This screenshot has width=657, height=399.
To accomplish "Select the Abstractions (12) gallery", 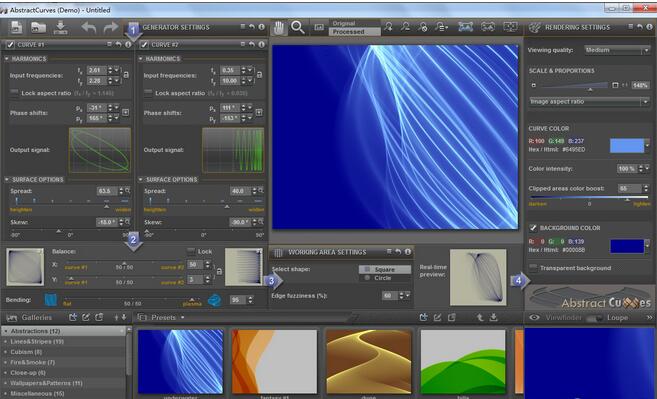I will tap(63, 331).
